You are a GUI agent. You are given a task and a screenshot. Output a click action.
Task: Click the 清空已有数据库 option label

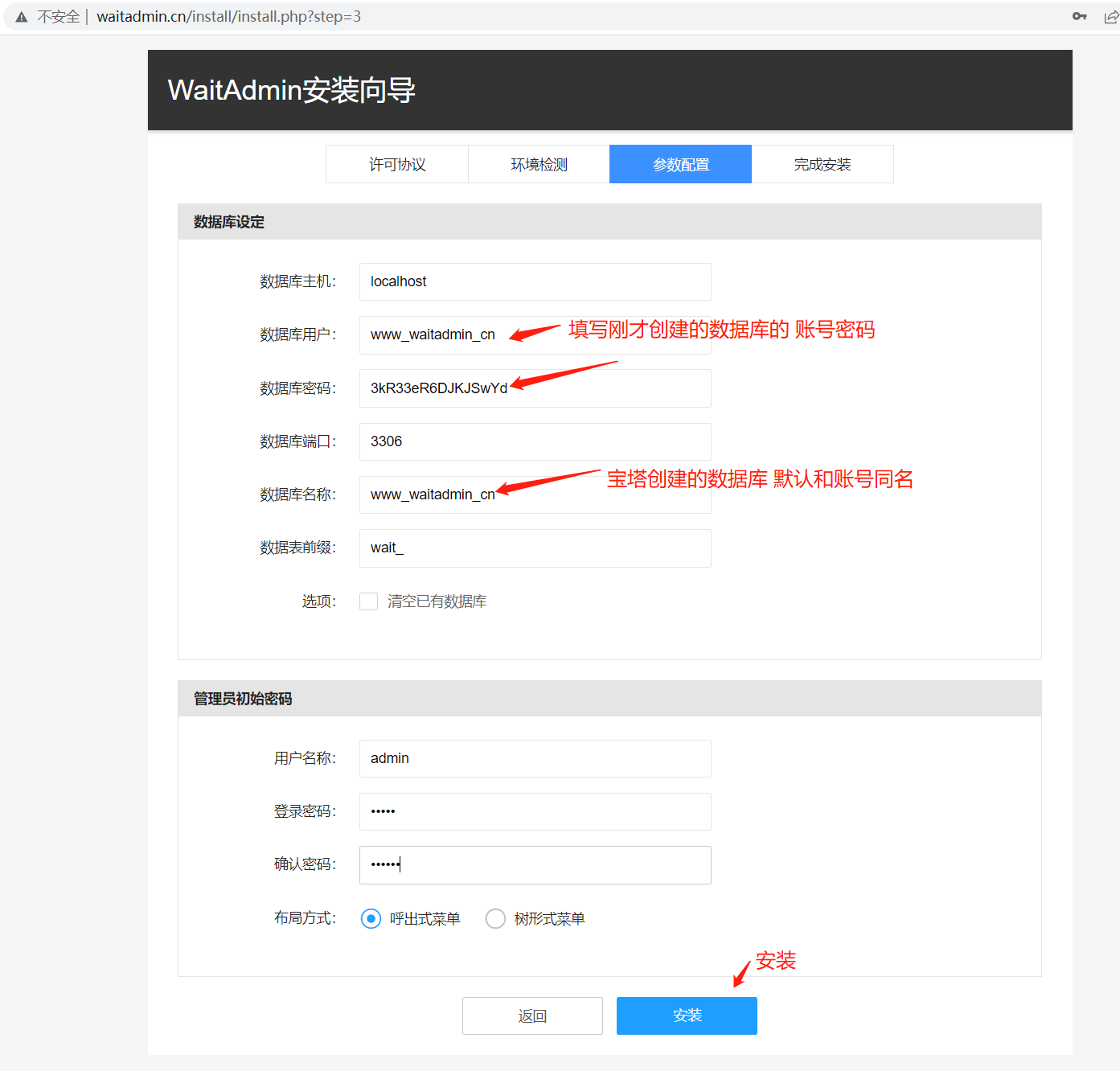[437, 601]
